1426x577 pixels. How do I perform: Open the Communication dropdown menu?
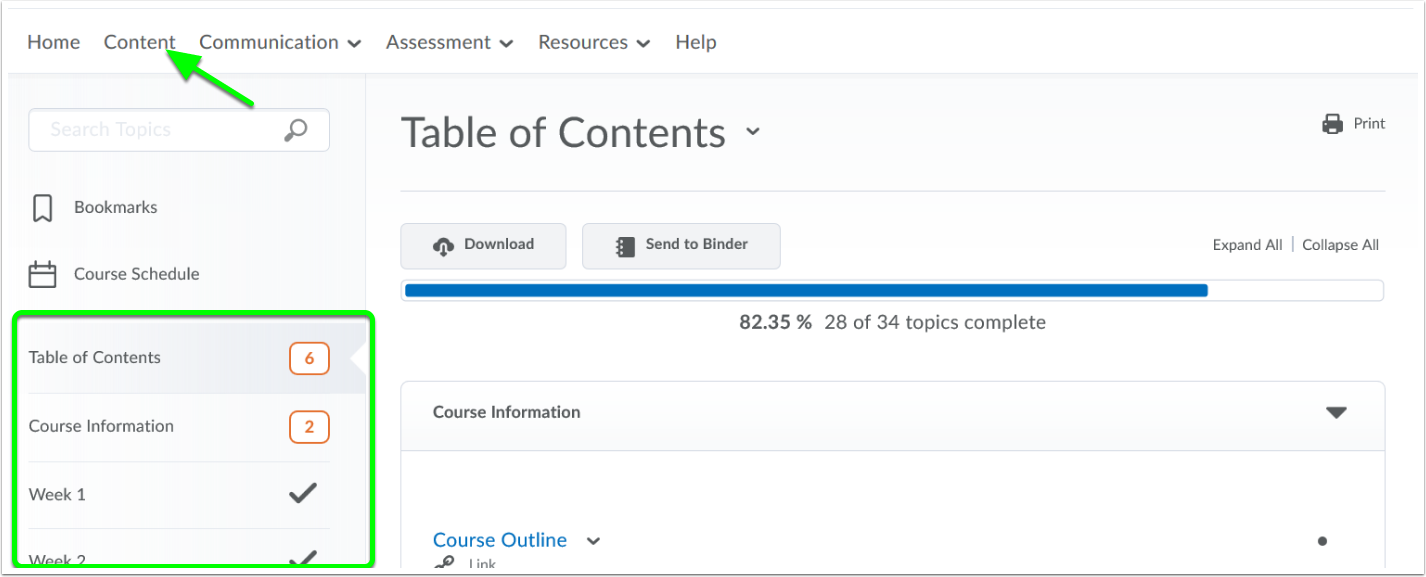click(x=280, y=42)
